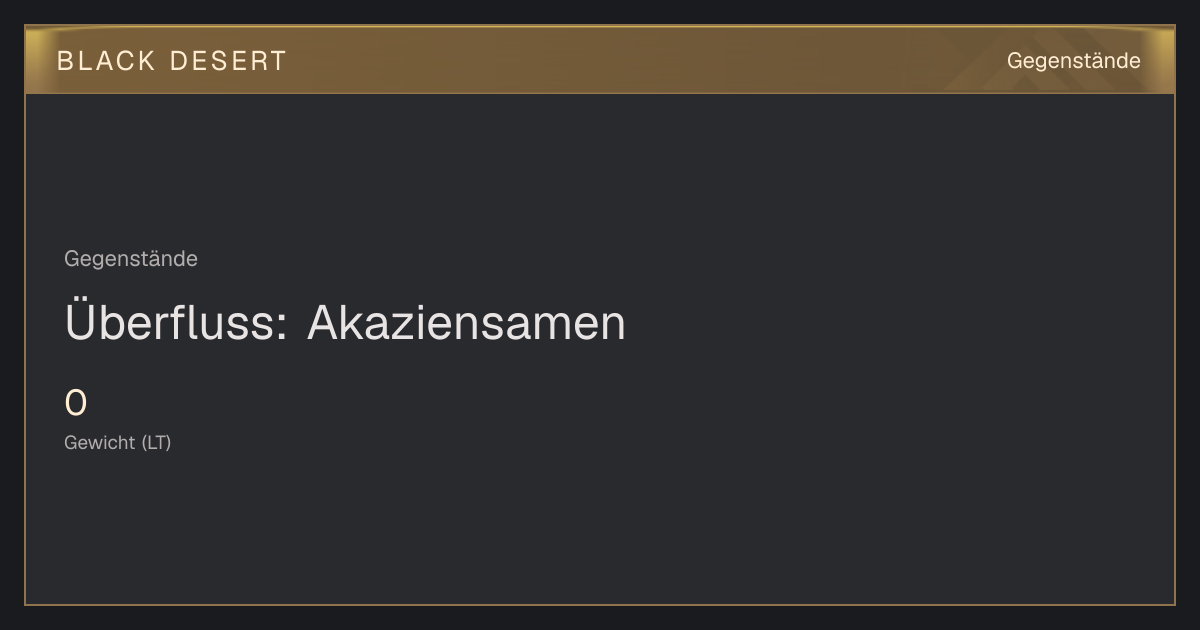1200x630 pixels.
Task: Click the word Akaziensamen in the heading
Action: tap(466, 323)
